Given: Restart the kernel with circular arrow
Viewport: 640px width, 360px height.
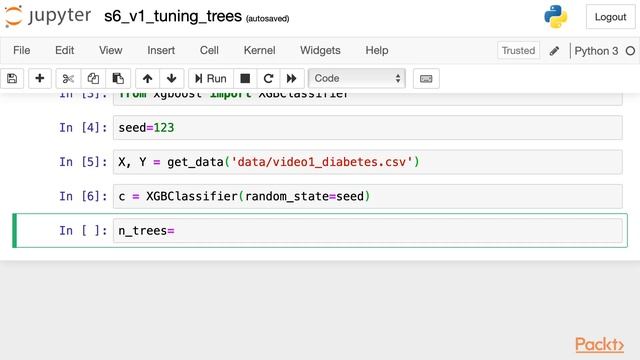Looking at the screenshot, I should [x=268, y=78].
